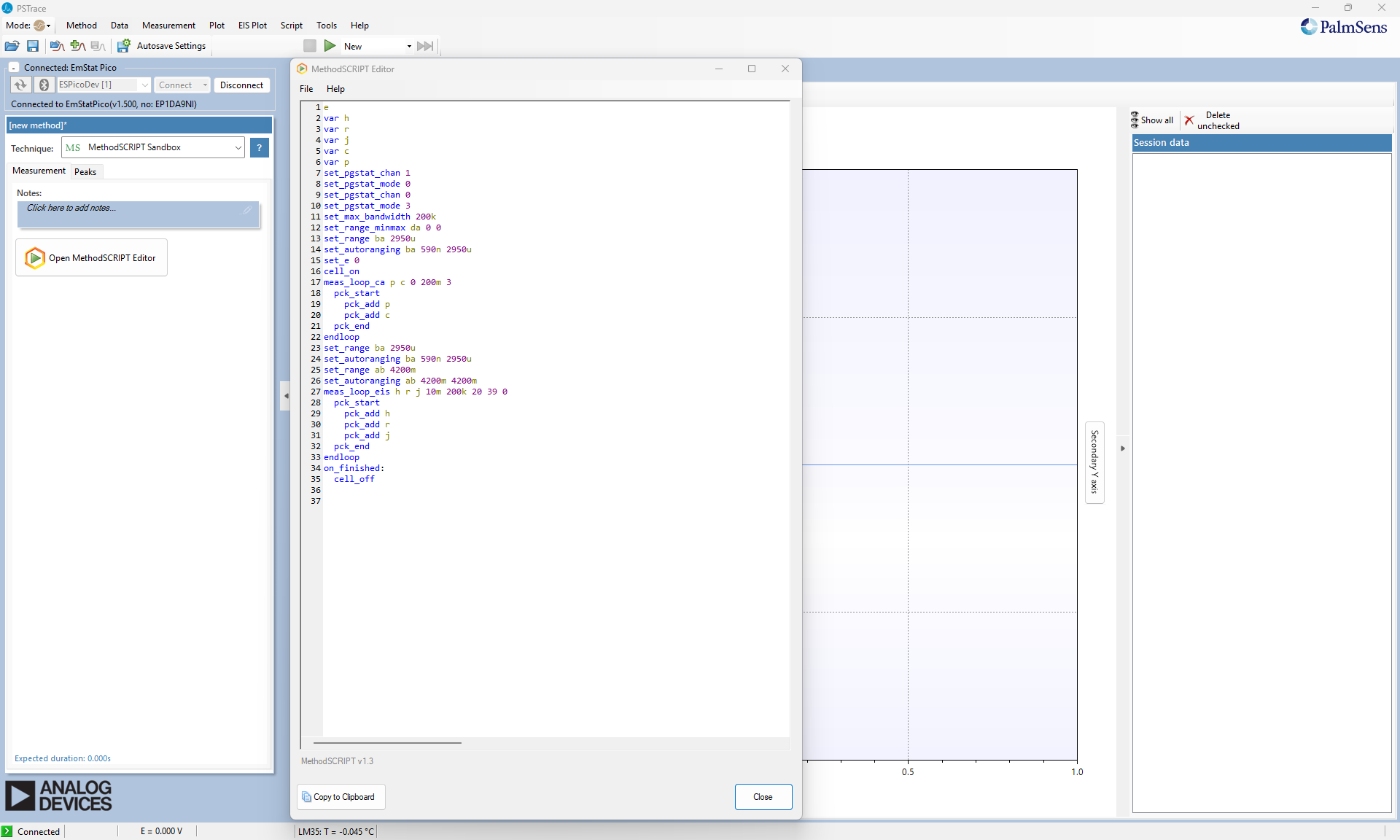This screenshot has width=1400, height=840.
Task: Open the Script menu
Action: [x=291, y=25]
